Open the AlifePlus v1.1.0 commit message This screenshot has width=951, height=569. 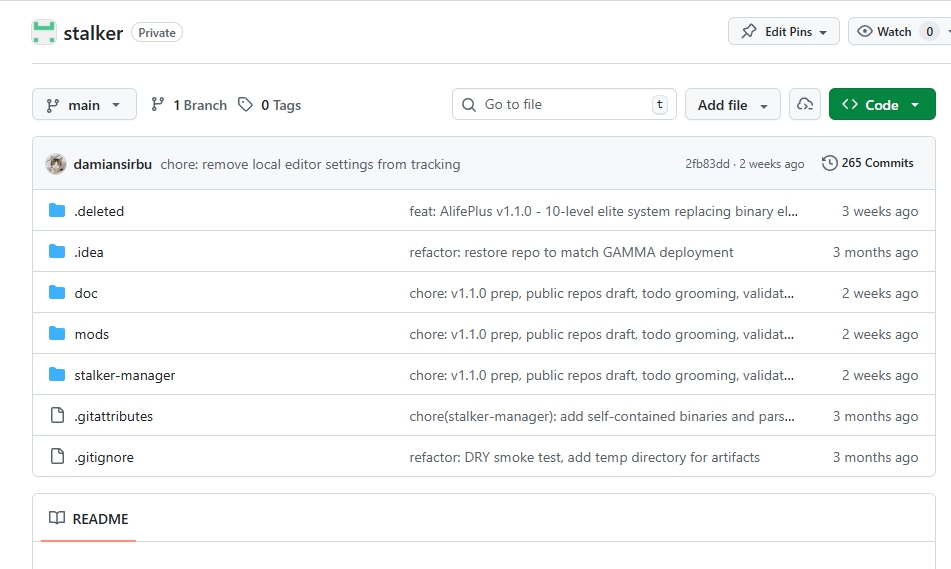(x=603, y=211)
